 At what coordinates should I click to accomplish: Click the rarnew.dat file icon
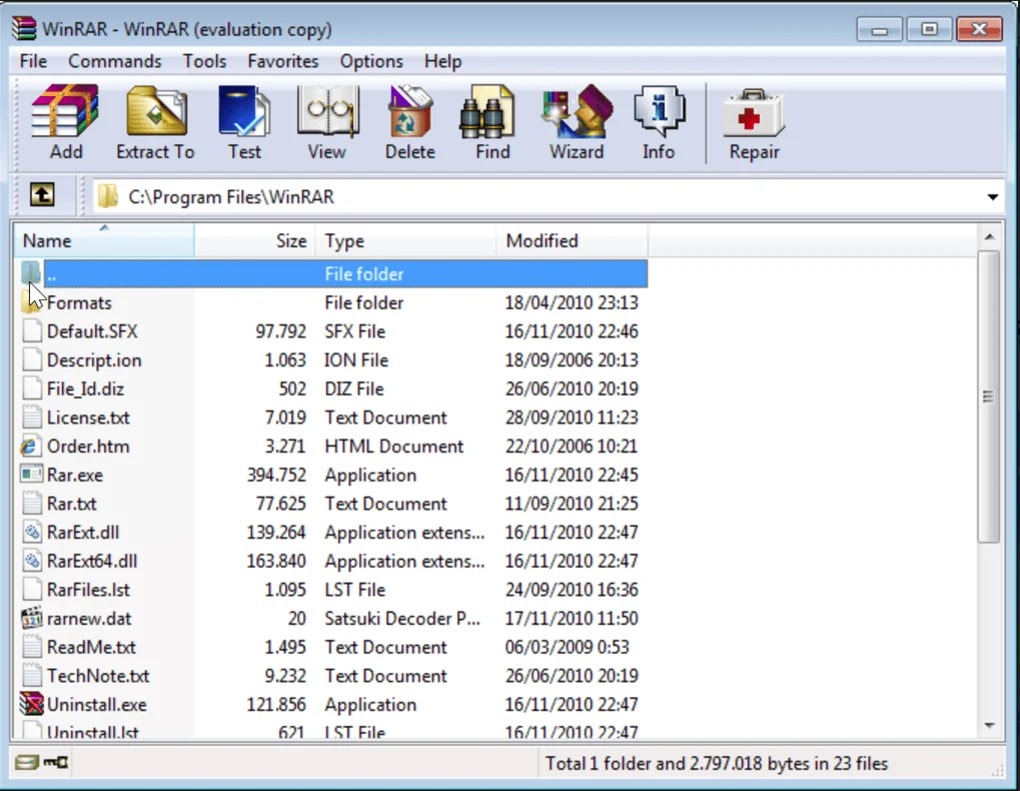pyautogui.click(x=31, y=618)
